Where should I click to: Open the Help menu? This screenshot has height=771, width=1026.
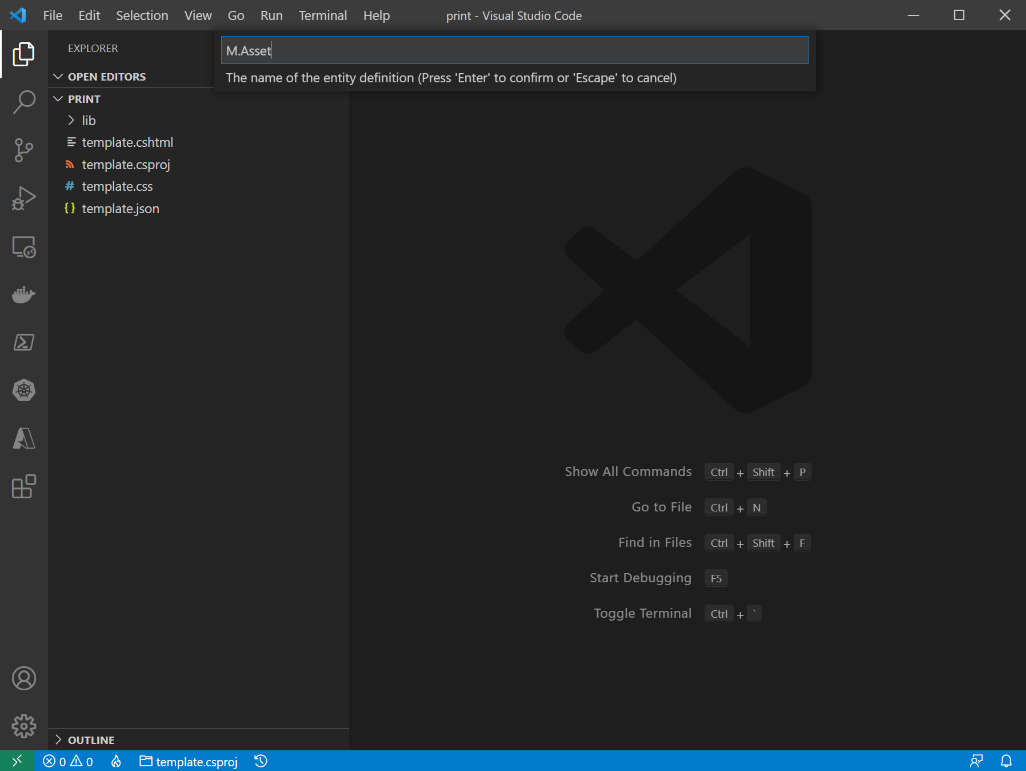point(376,15)
